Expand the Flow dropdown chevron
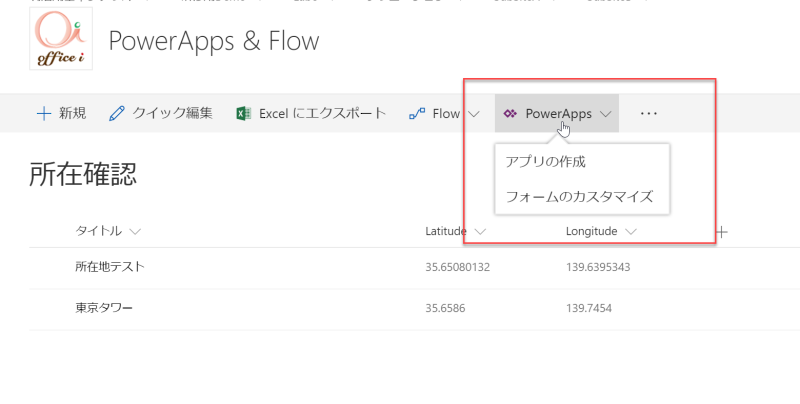The height and width of the screenshot is (404, 800). pos(473,114)
